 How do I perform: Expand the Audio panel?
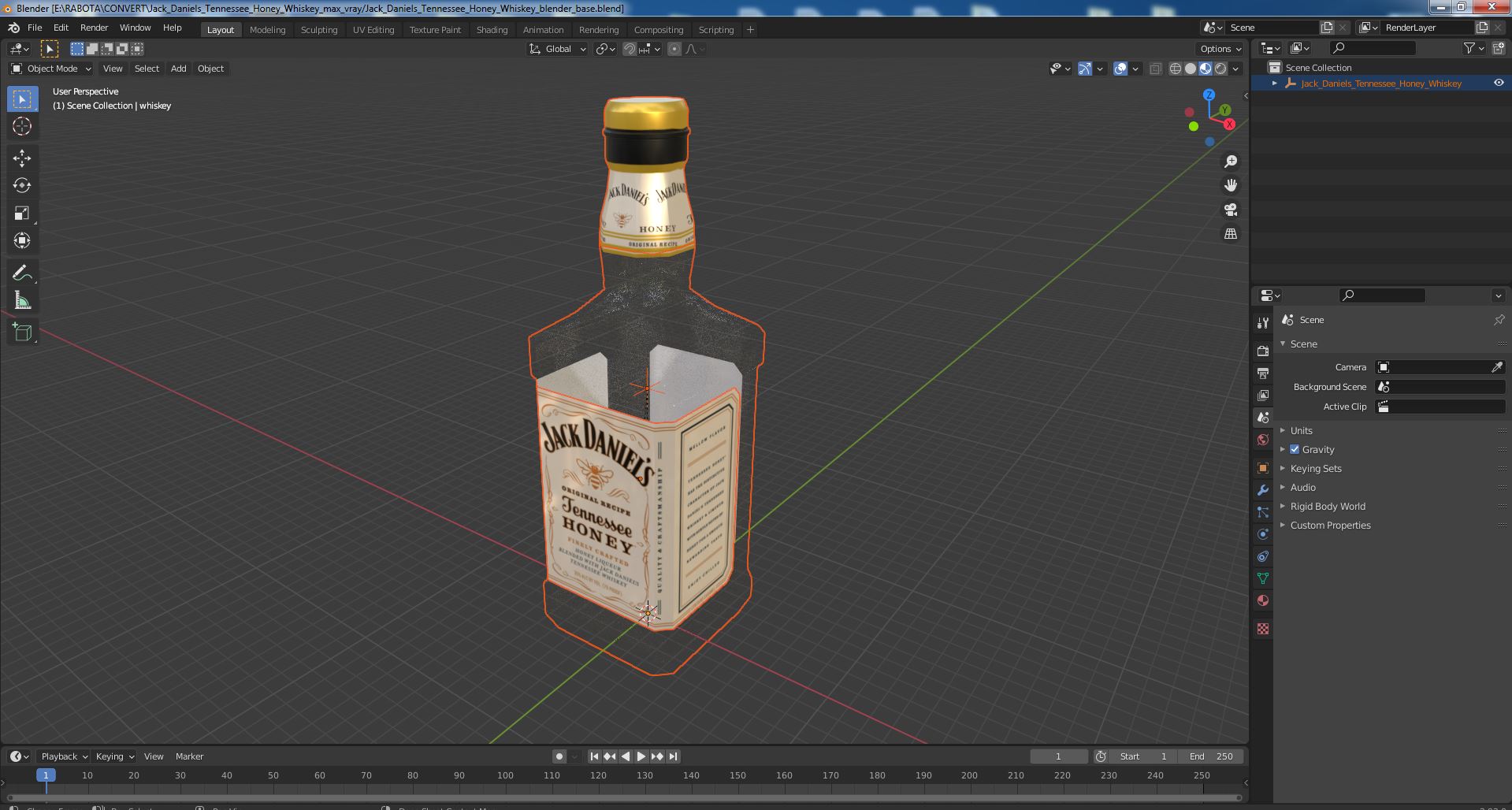tap(1303, 487)
